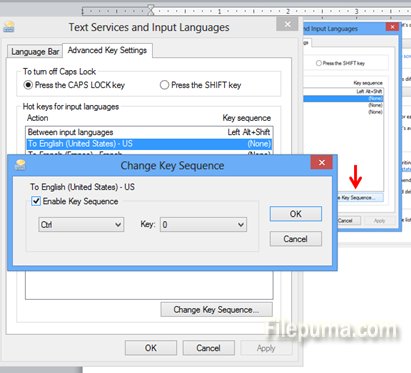Close the background Input Languages window
411x373 pixels.
coord(392,27)
